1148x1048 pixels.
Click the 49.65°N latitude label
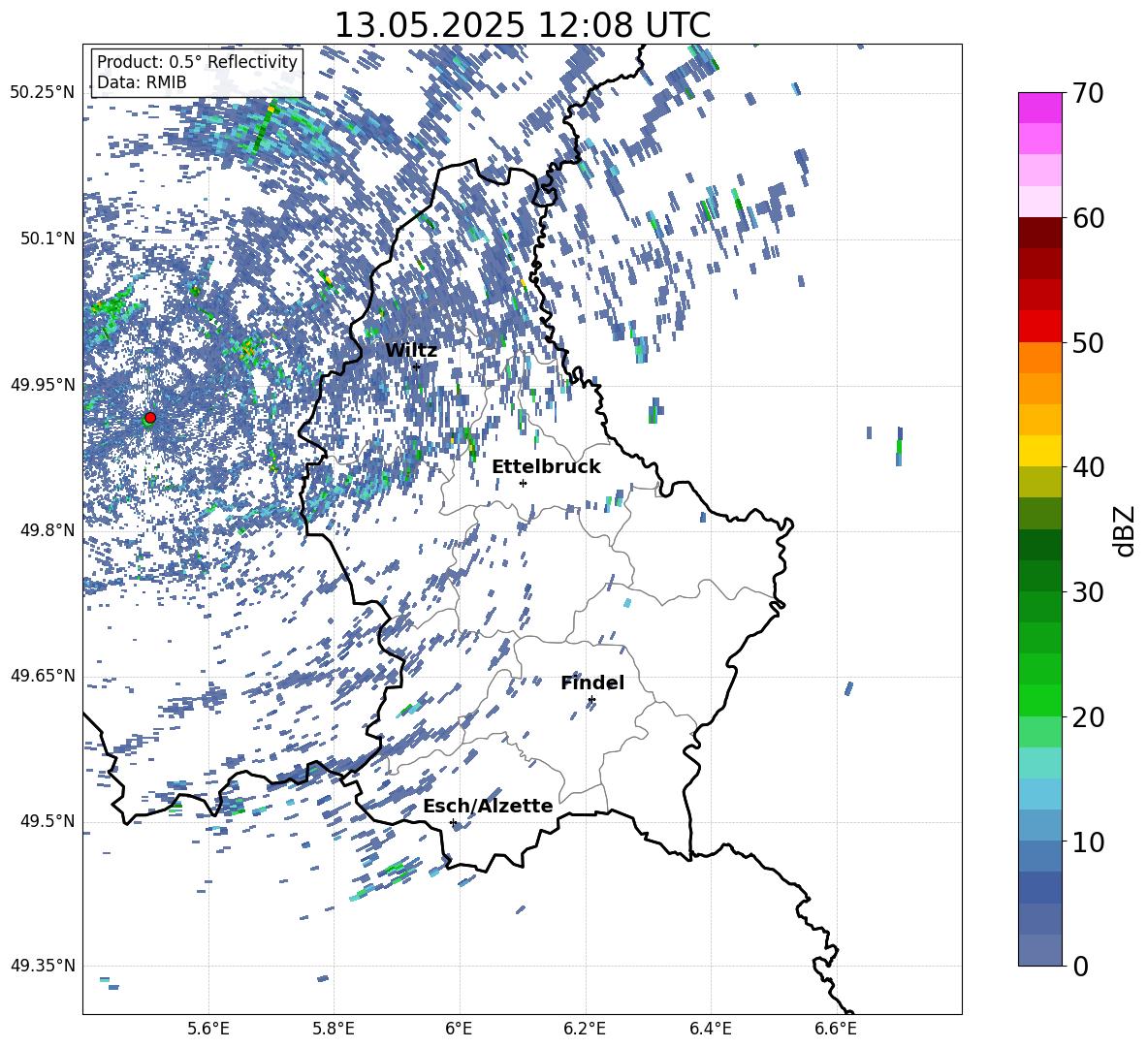(x=43, y=676)
